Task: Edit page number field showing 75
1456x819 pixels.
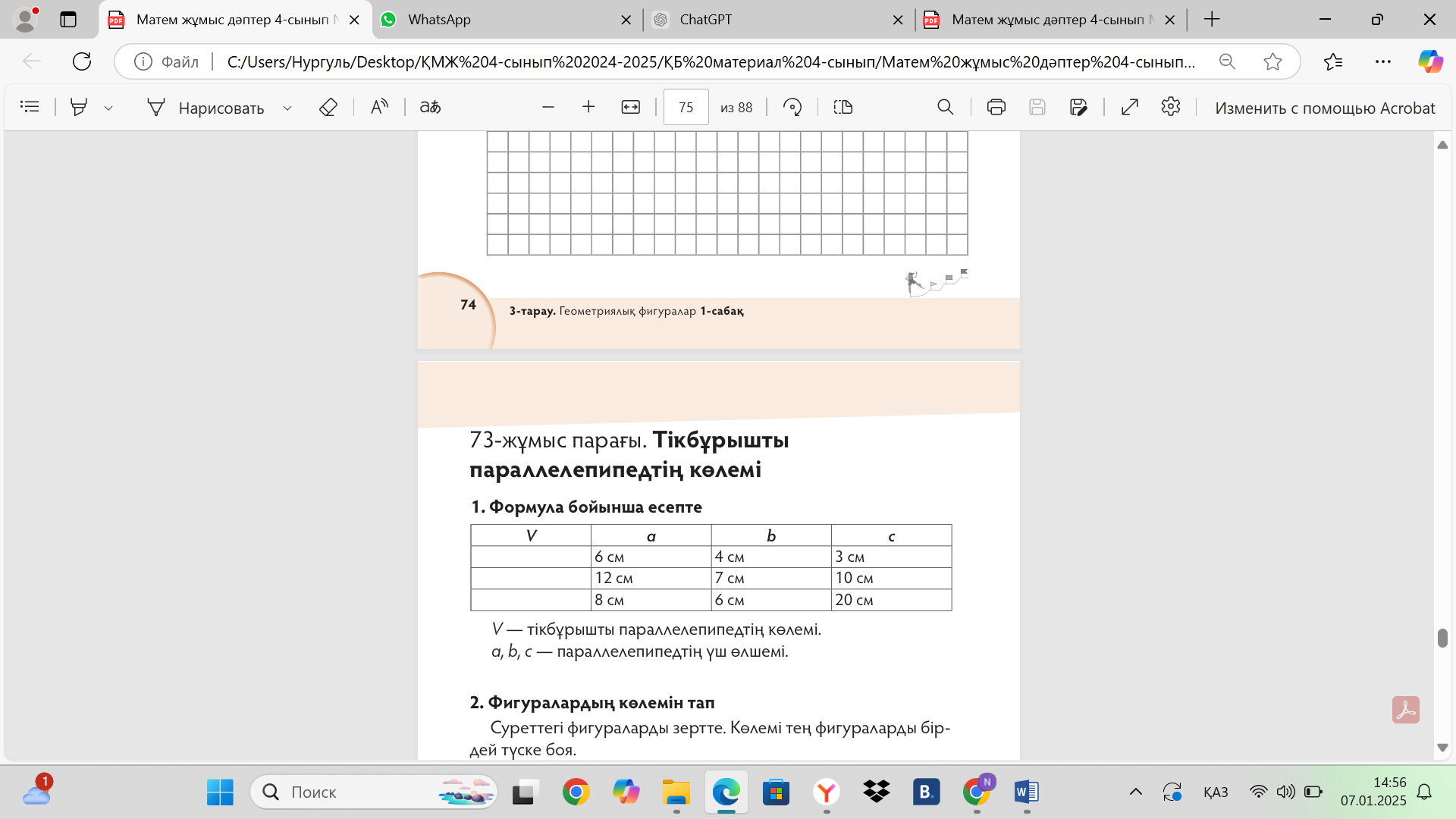Action: click(x=686, y=107)
